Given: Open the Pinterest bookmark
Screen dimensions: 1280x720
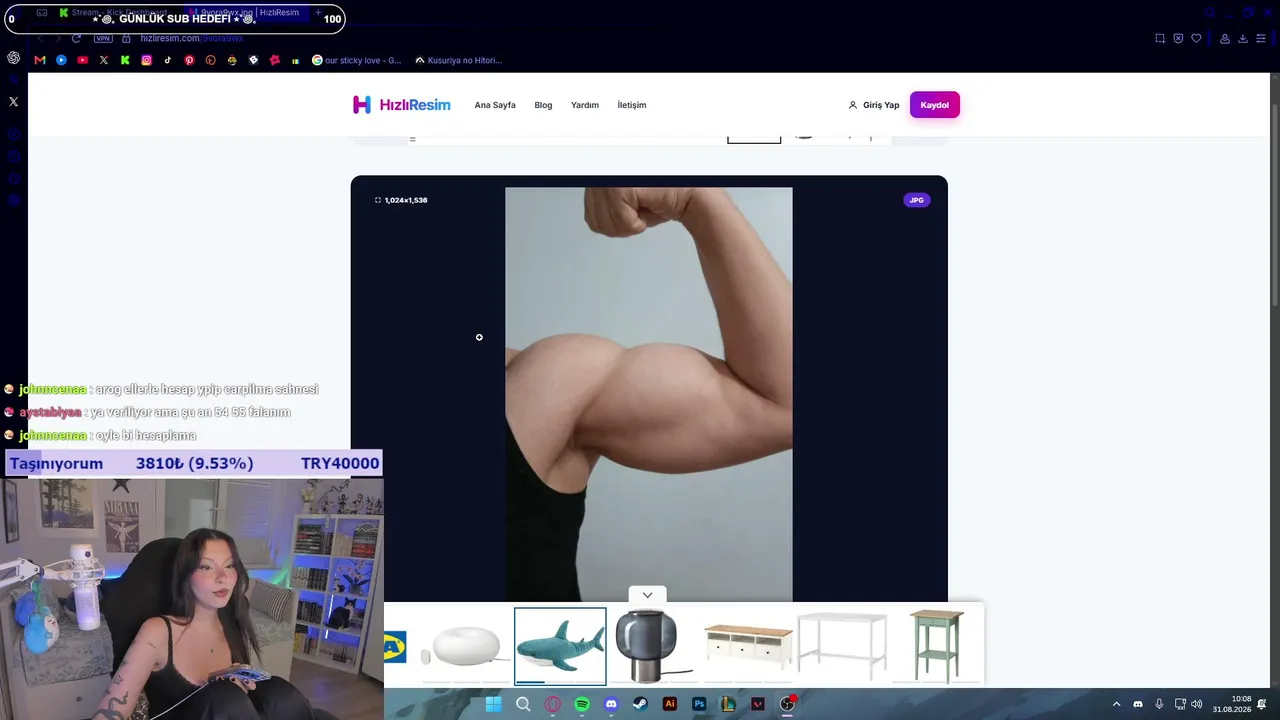Looking at the screenshot, I should click(189, 60).
